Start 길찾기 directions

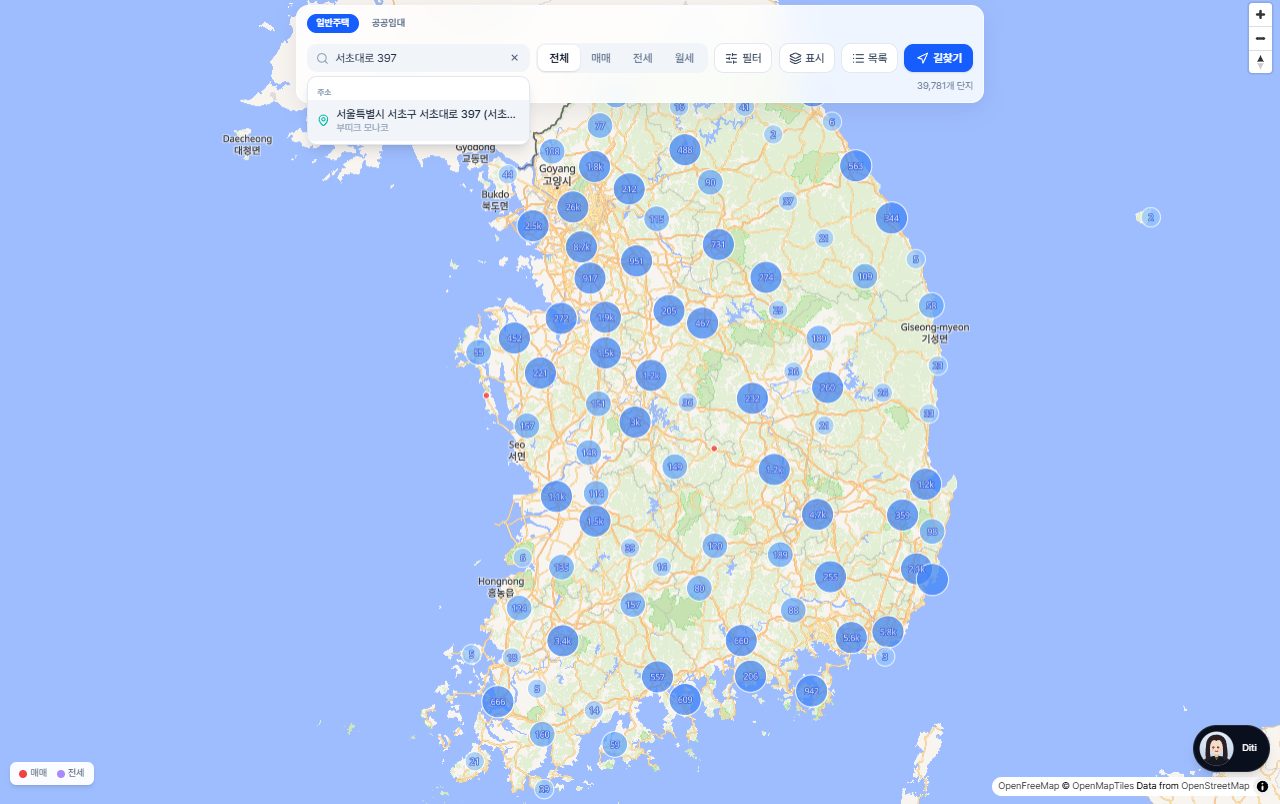938,58
